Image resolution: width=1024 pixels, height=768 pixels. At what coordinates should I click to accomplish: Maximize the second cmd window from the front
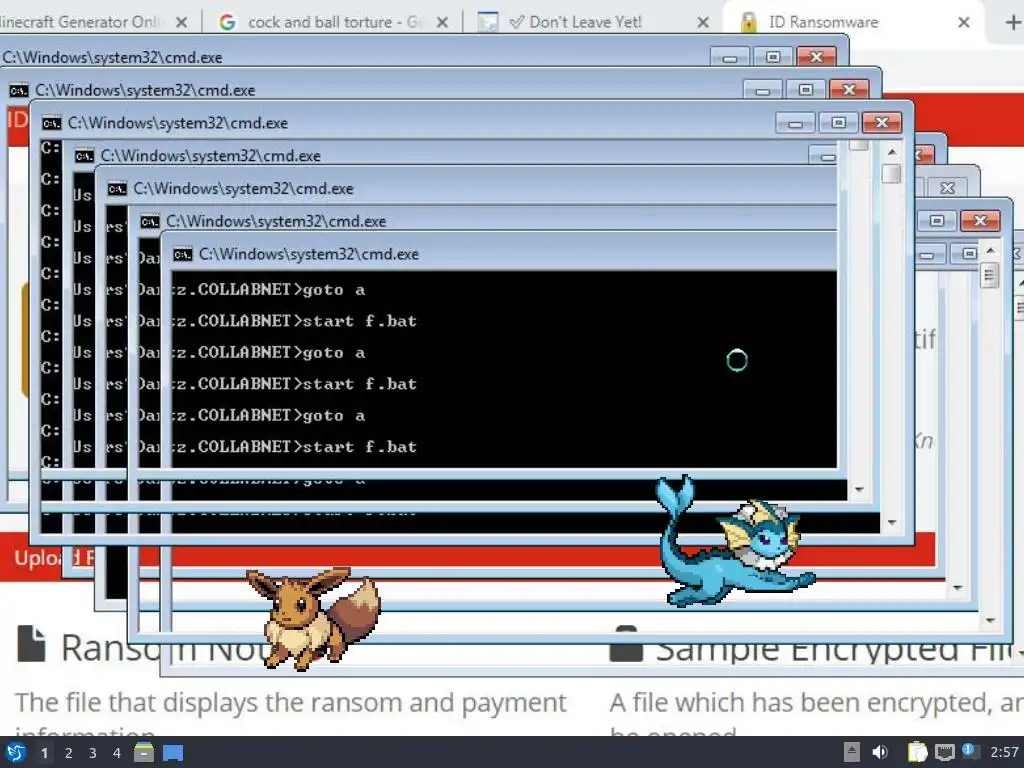coord(936,221)
